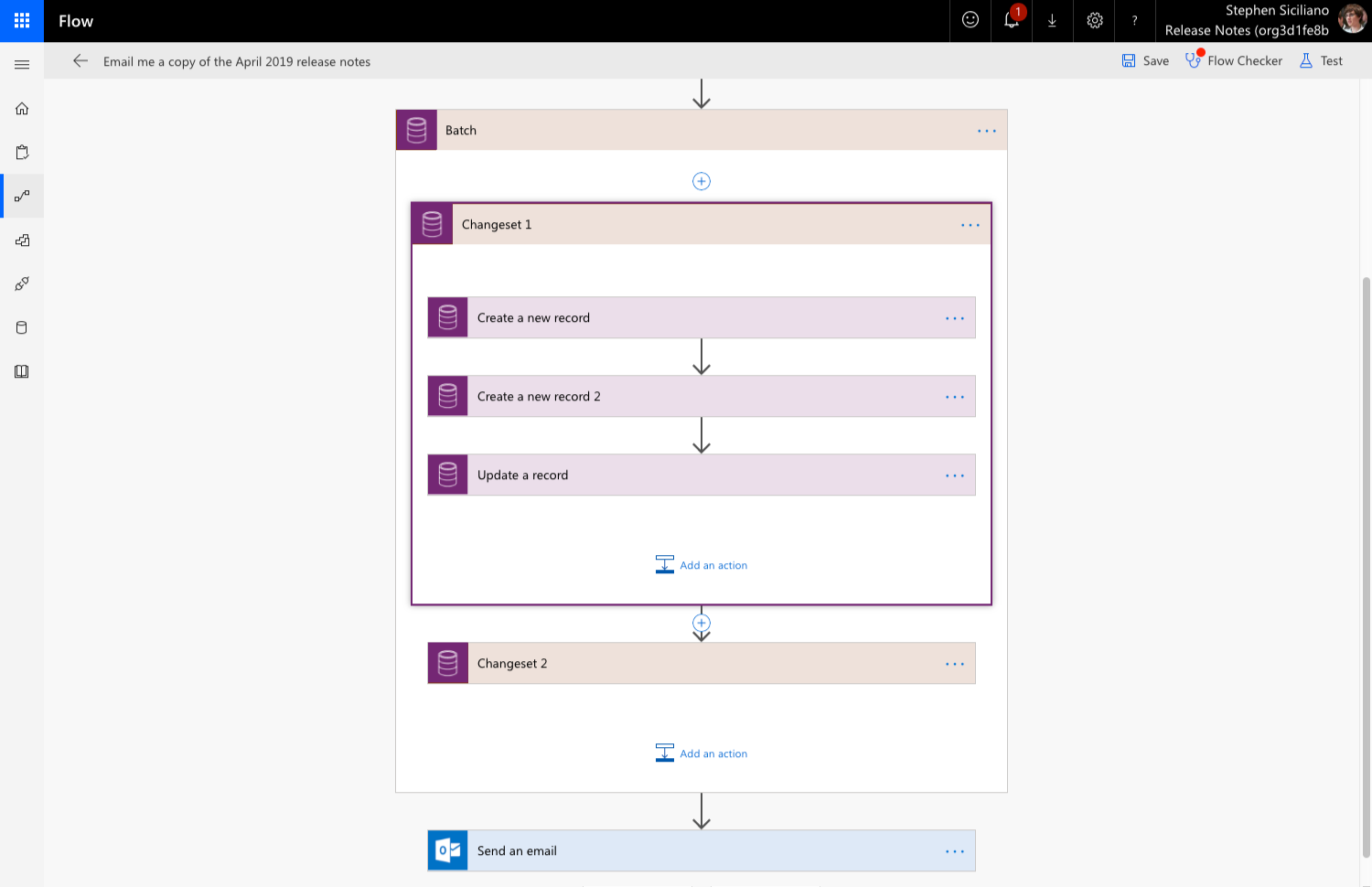The width and height of the screenshot is (1372, 887).
Task: Select My flows in the left sidebar
Action: coord(21,195)
